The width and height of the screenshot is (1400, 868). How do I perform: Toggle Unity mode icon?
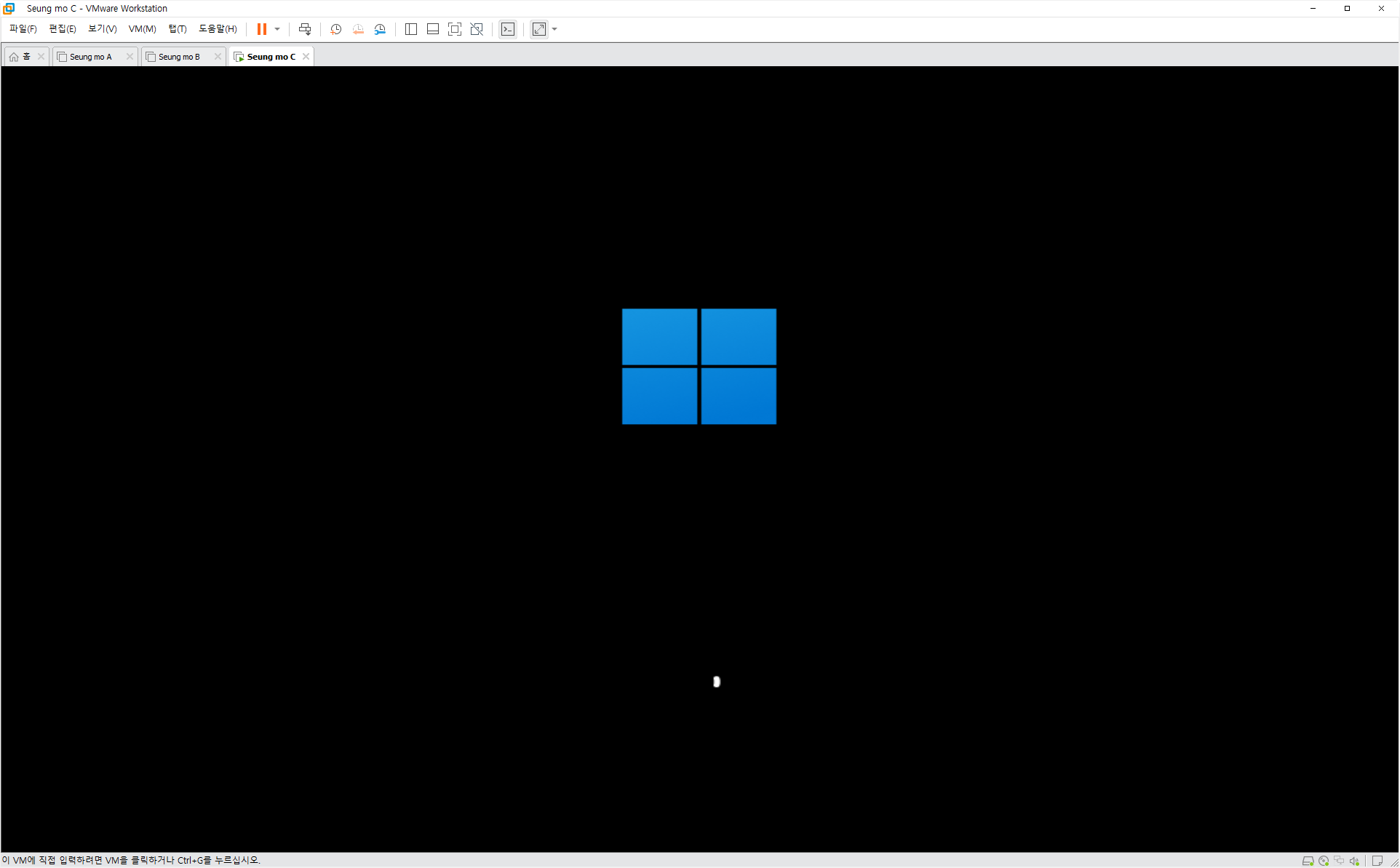click(477, 29)
